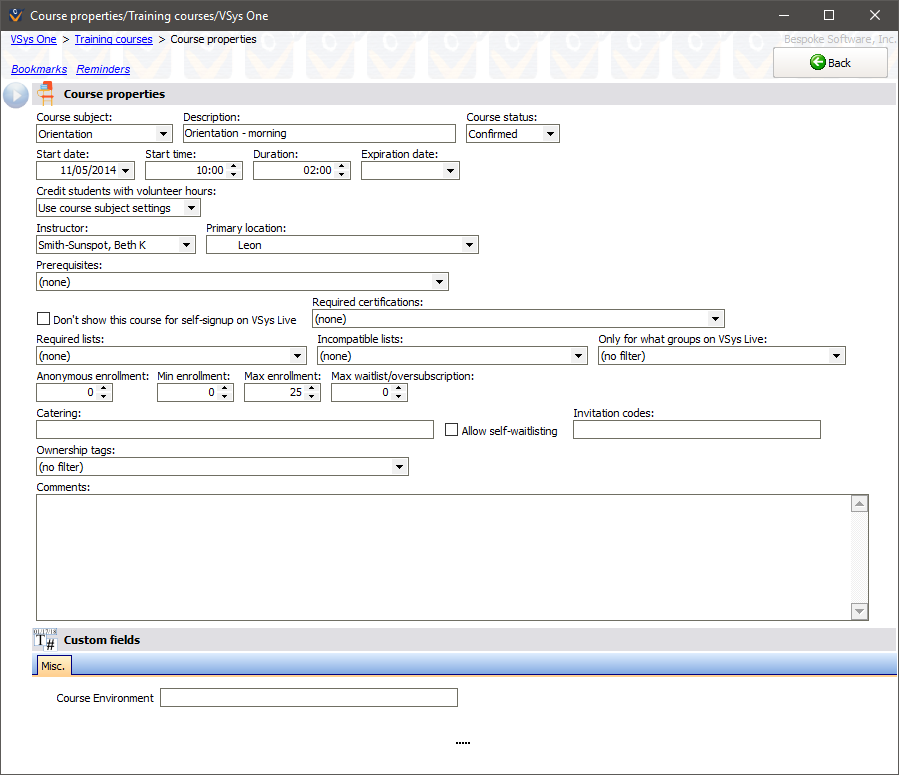
Task: Increase Max enrollment with up arrow
Action: [315, 388]
